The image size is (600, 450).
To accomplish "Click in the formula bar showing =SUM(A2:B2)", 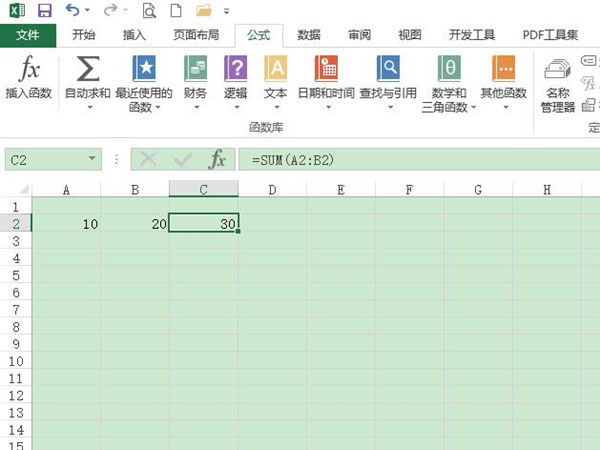I will pyautogui.click(x=400, y=159).
